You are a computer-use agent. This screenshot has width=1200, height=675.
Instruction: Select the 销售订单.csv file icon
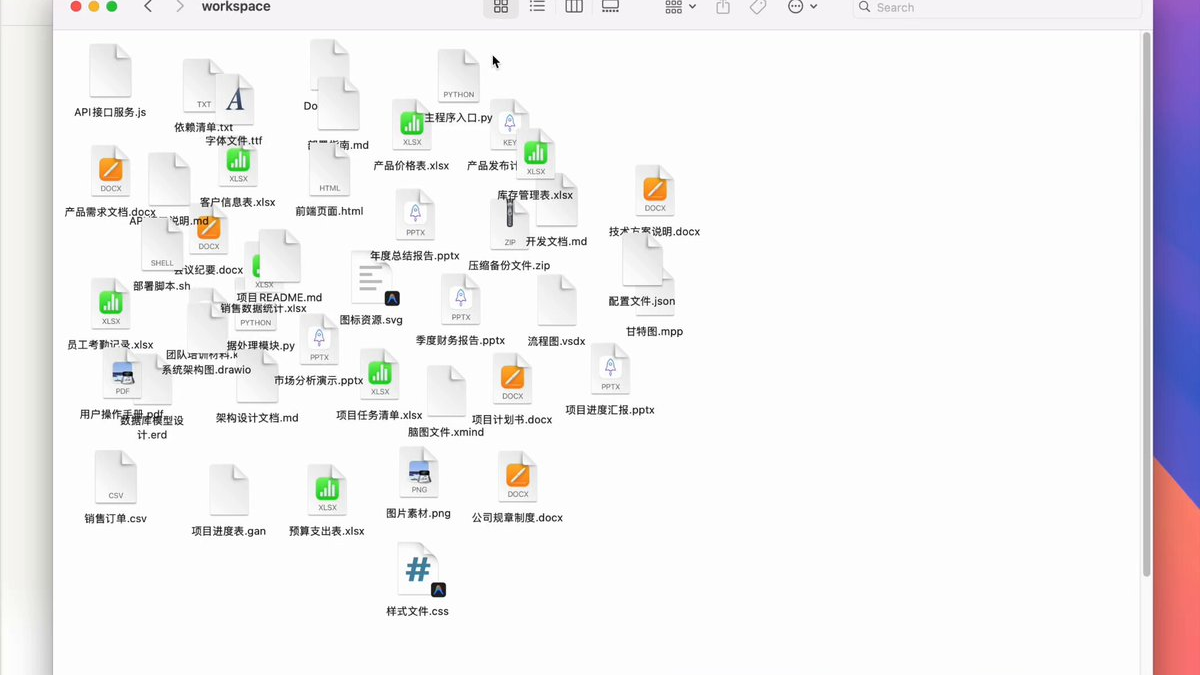[116, 477]
